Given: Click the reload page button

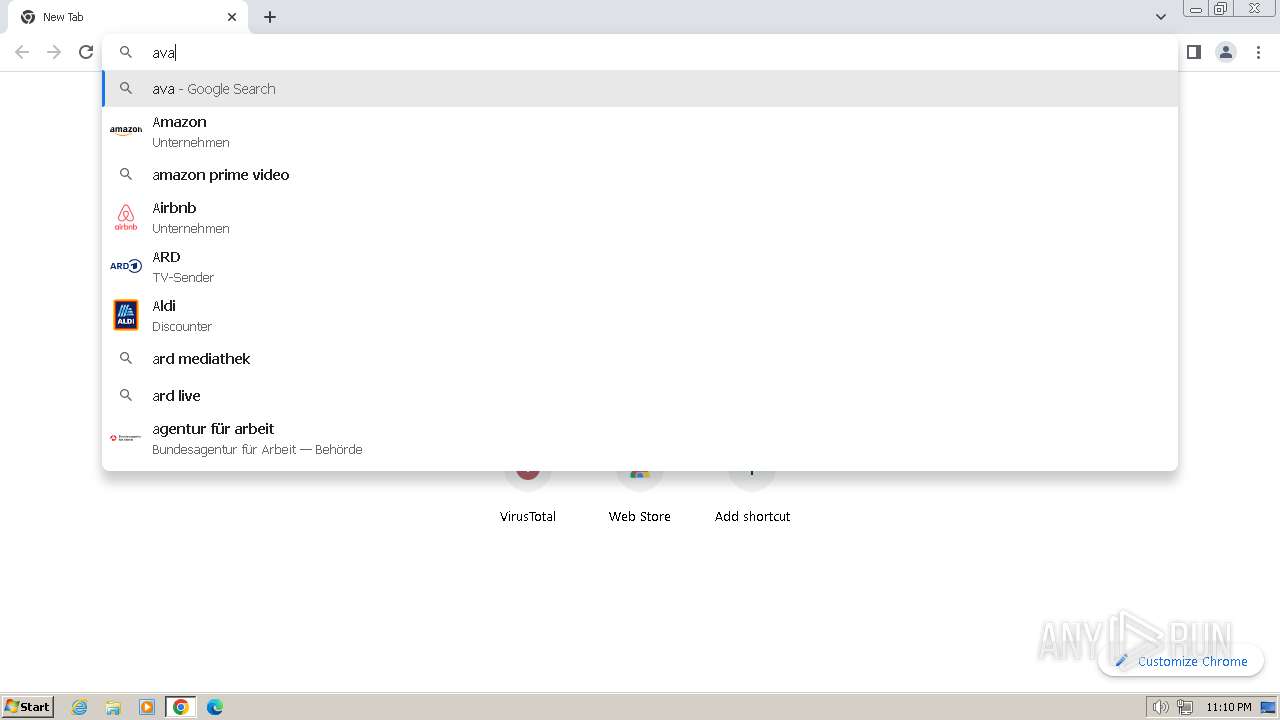Looking at the screenshot, I should click(86, 52).
